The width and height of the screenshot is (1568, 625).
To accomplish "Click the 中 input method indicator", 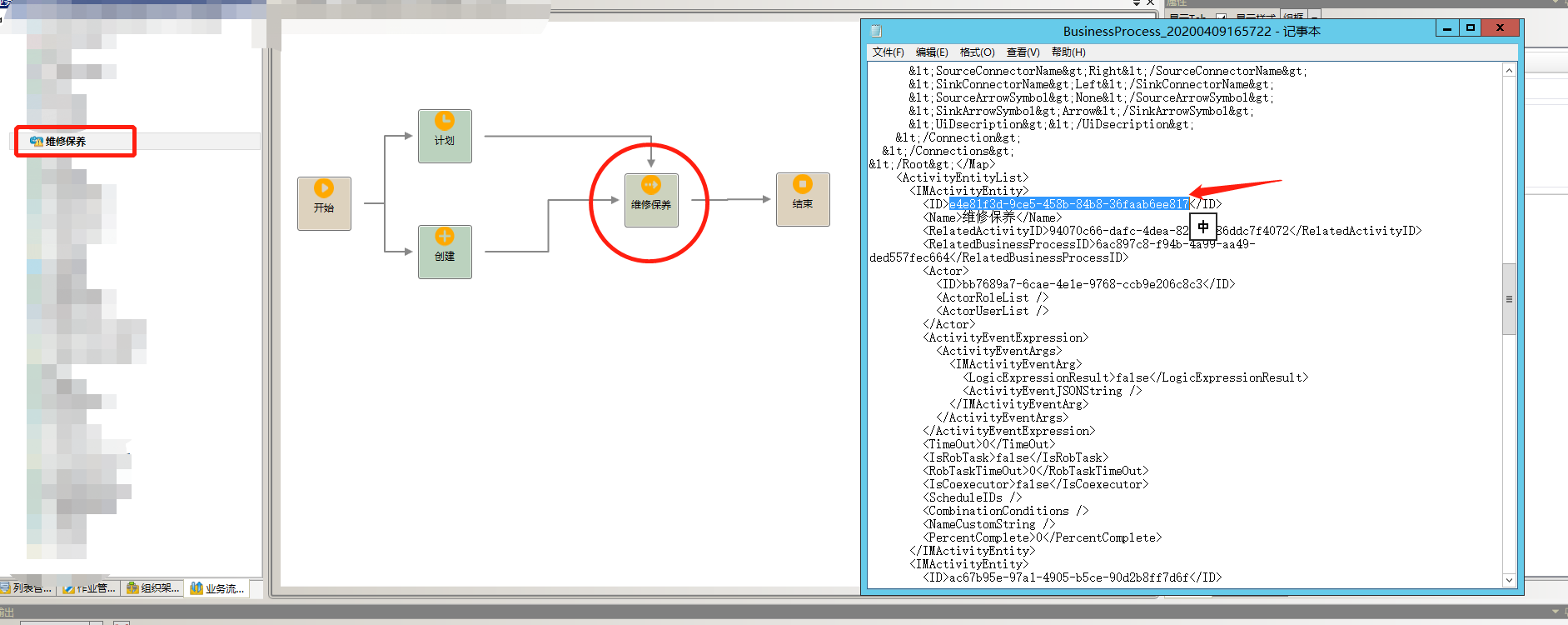I will [1202, 227].
